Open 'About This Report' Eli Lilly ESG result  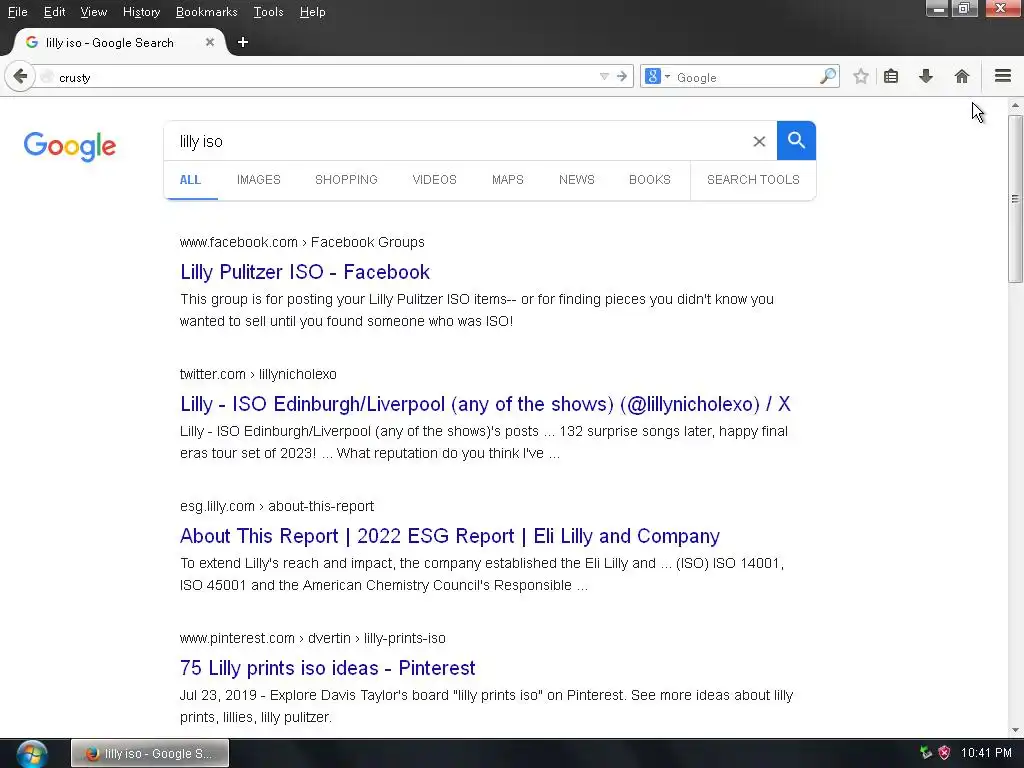(x=450, y=536)
